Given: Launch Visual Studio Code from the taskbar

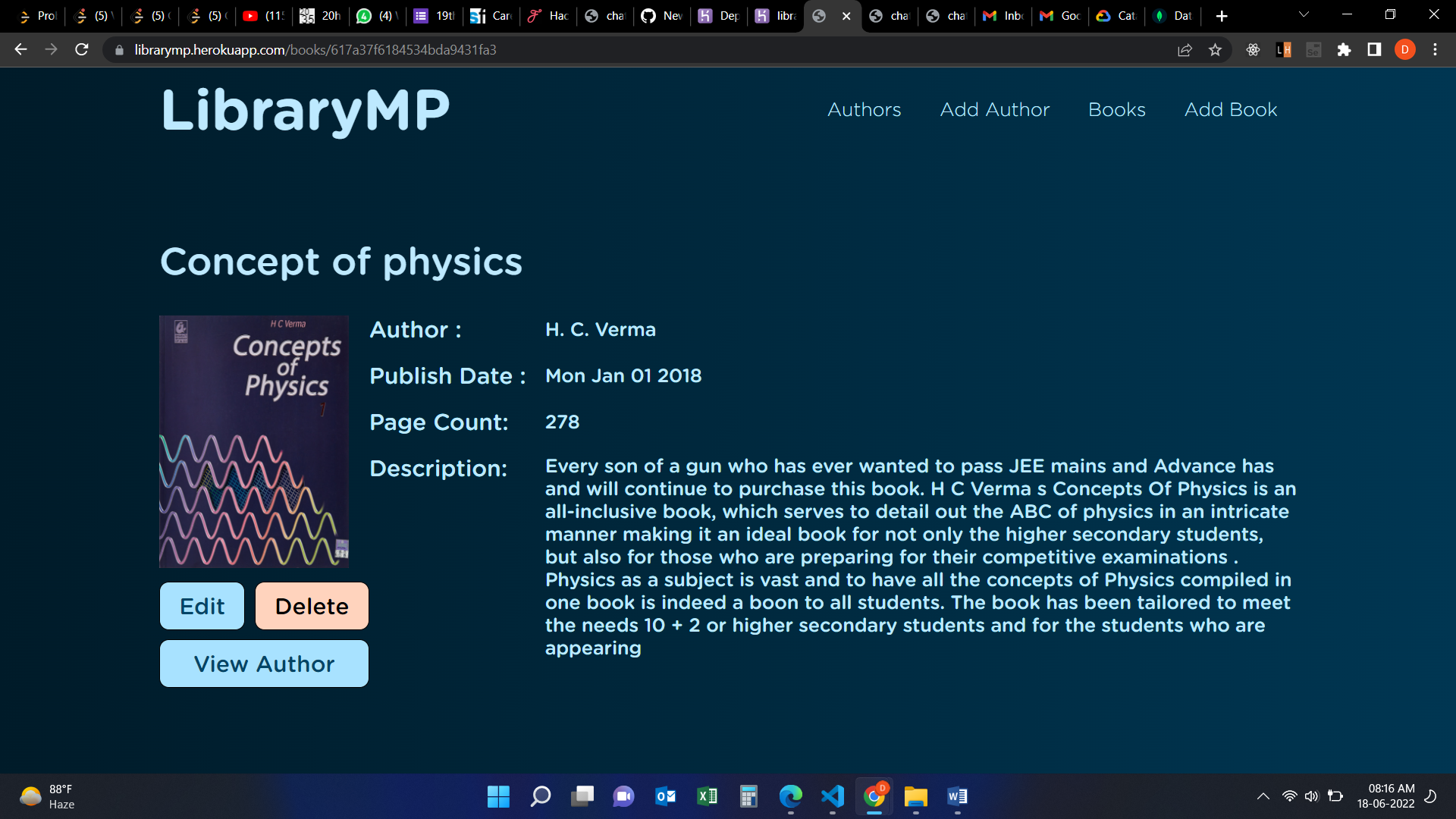Looking at the screenshot, I should click(x=832, y=797).
